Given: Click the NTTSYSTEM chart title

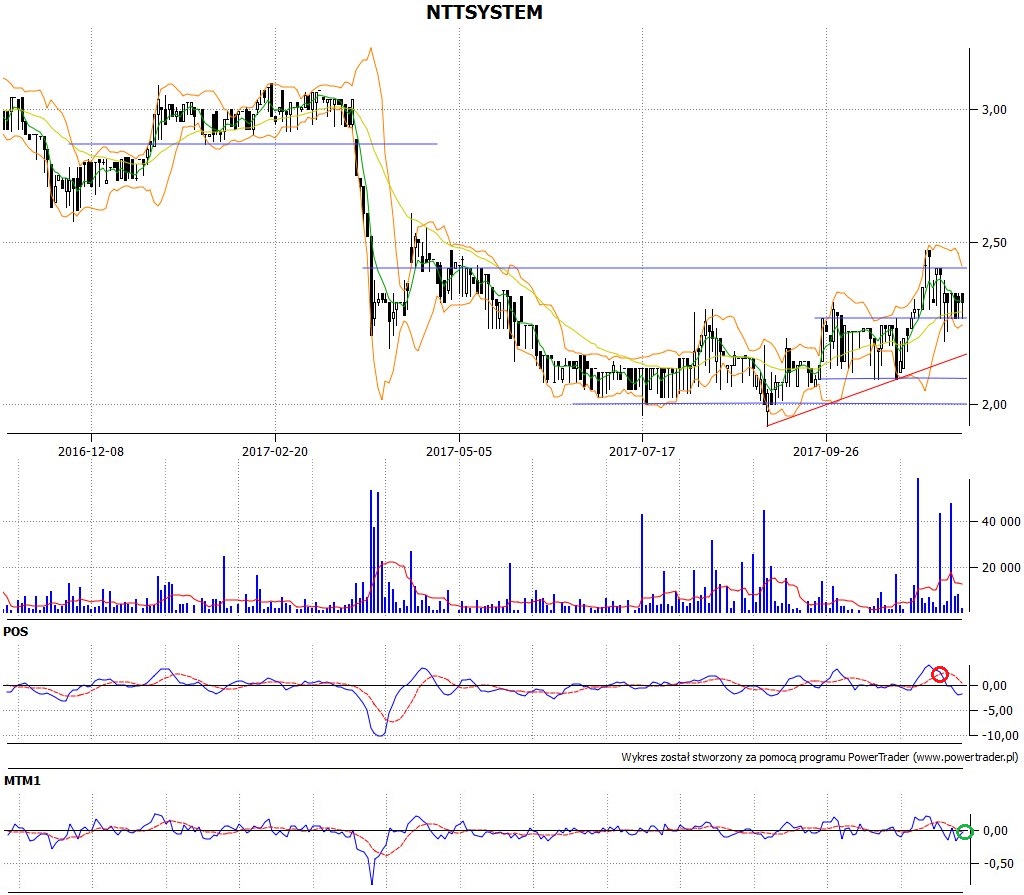Looking at the screenshot, I should pyautogui.click(x=484, y=12).
